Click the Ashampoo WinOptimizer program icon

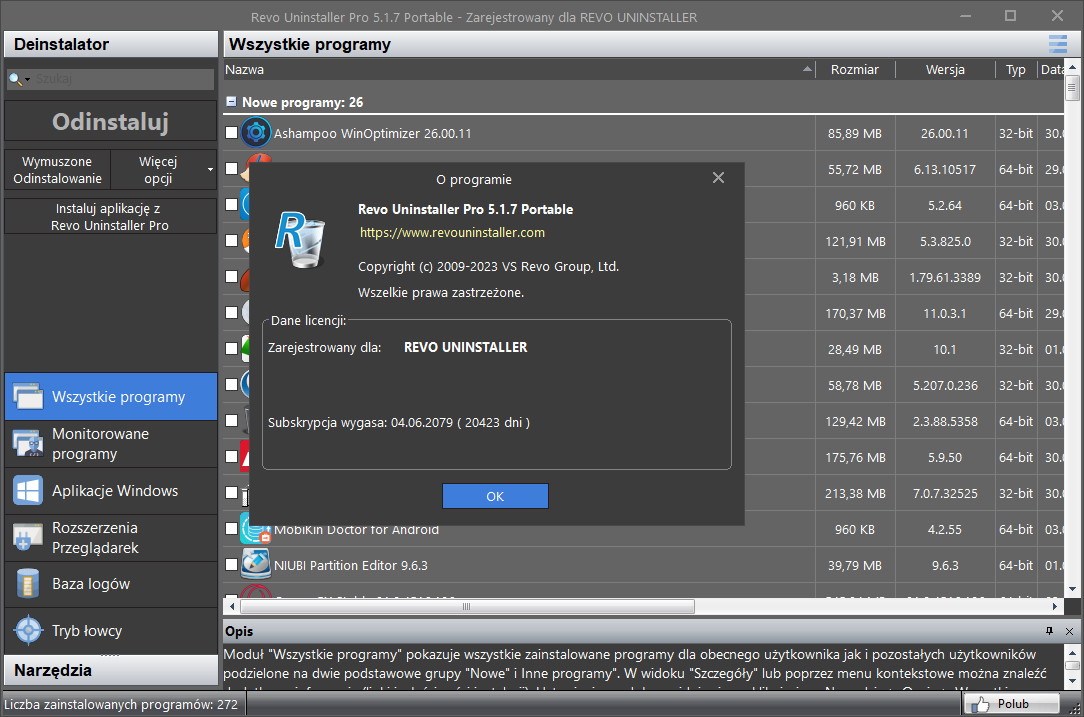click(256, 132)
